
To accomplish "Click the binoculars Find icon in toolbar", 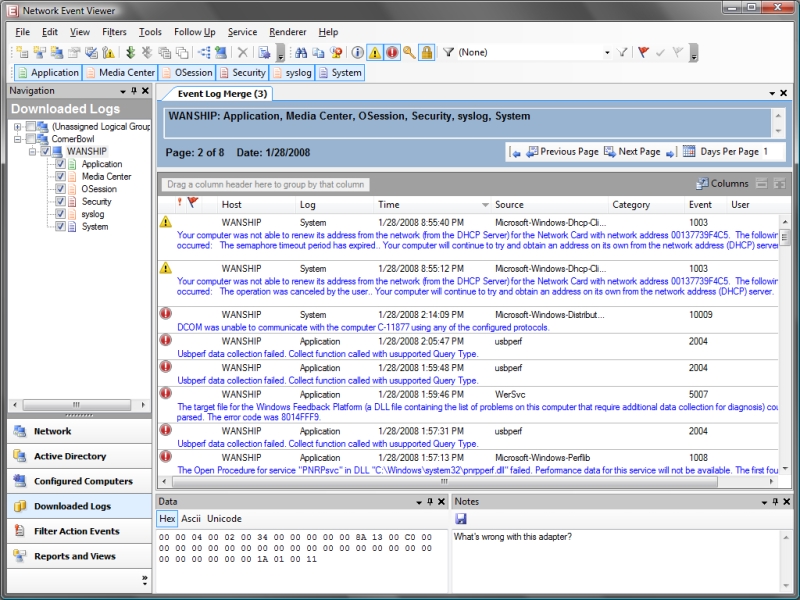I will 303,52.
